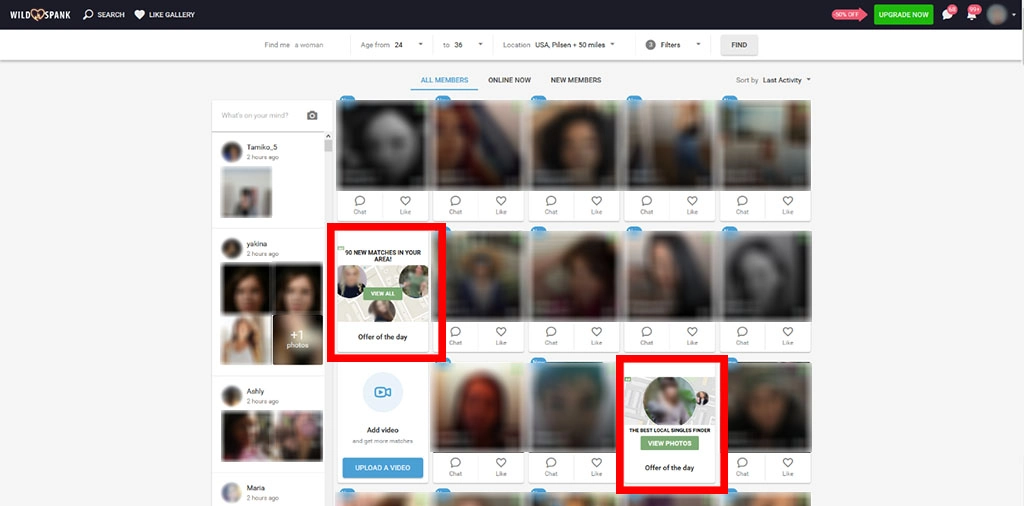Click Offer of the day under singles finder
The height and width of the screenshot is (506, 1024).
(x=669, y=467)
